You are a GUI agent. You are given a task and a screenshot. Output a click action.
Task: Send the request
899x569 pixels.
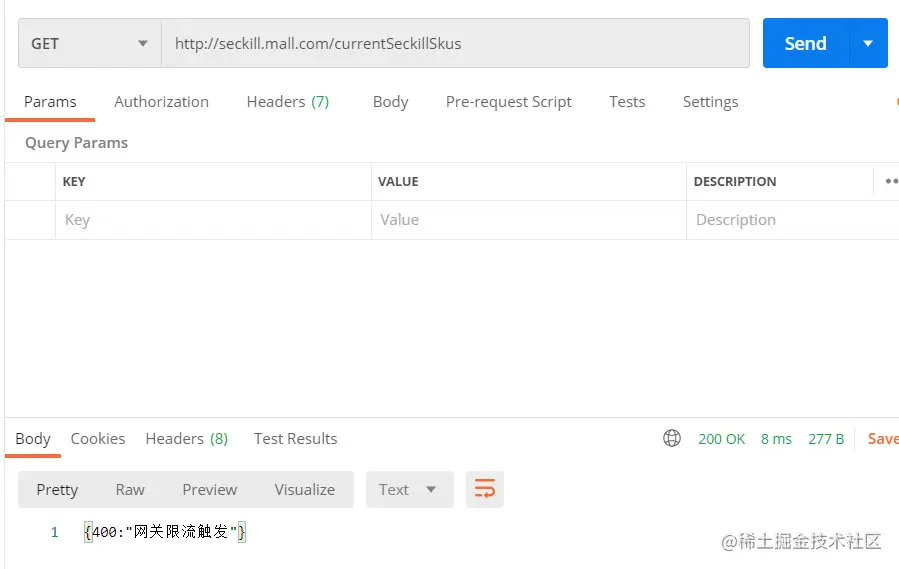pyautogui.click(x=805, y=44)
